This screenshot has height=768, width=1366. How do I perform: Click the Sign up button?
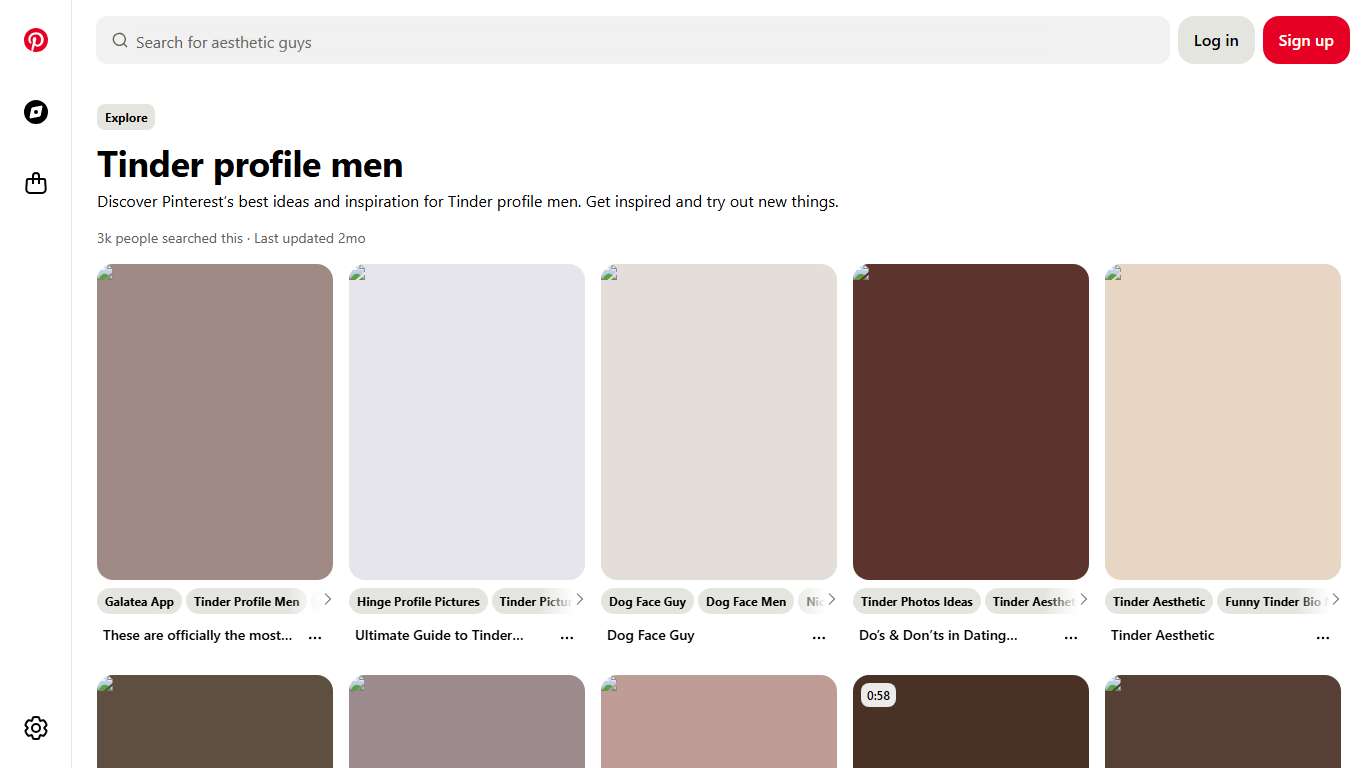(x=1306, y=40)
